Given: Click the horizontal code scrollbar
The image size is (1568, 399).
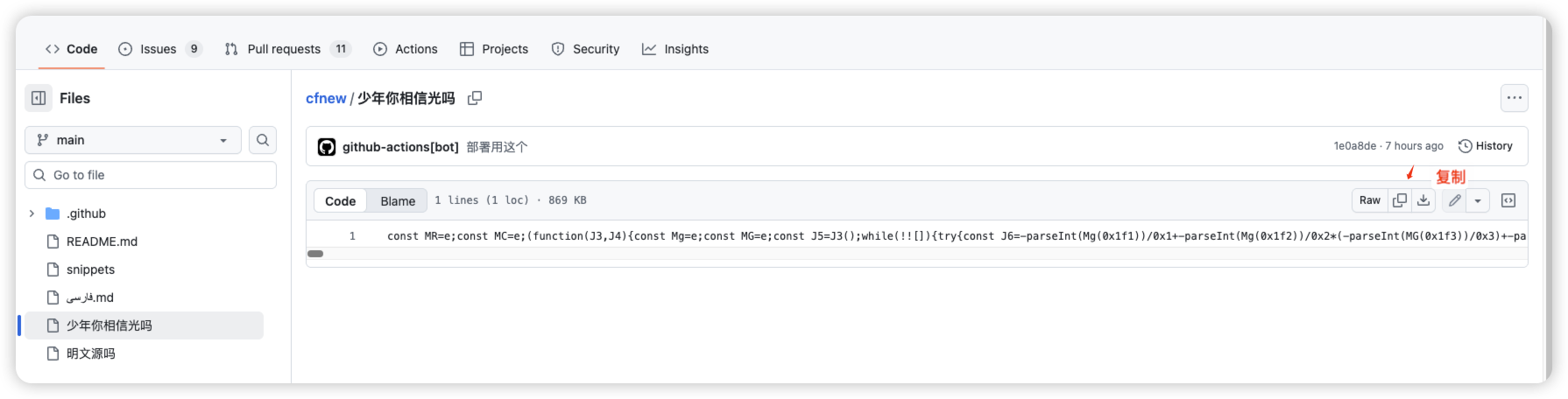Looking at the screenshot, I should pyautogui.click(x=315, y=254).
